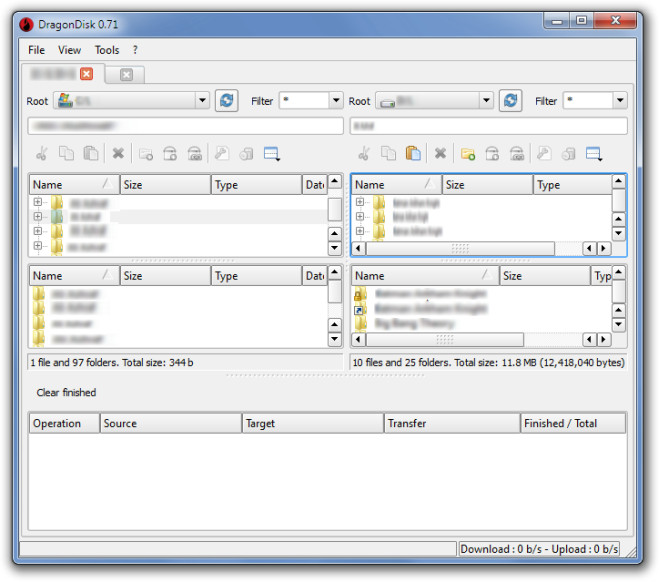
Task: Open the Tools menu
Action: [x=107, y=50]
